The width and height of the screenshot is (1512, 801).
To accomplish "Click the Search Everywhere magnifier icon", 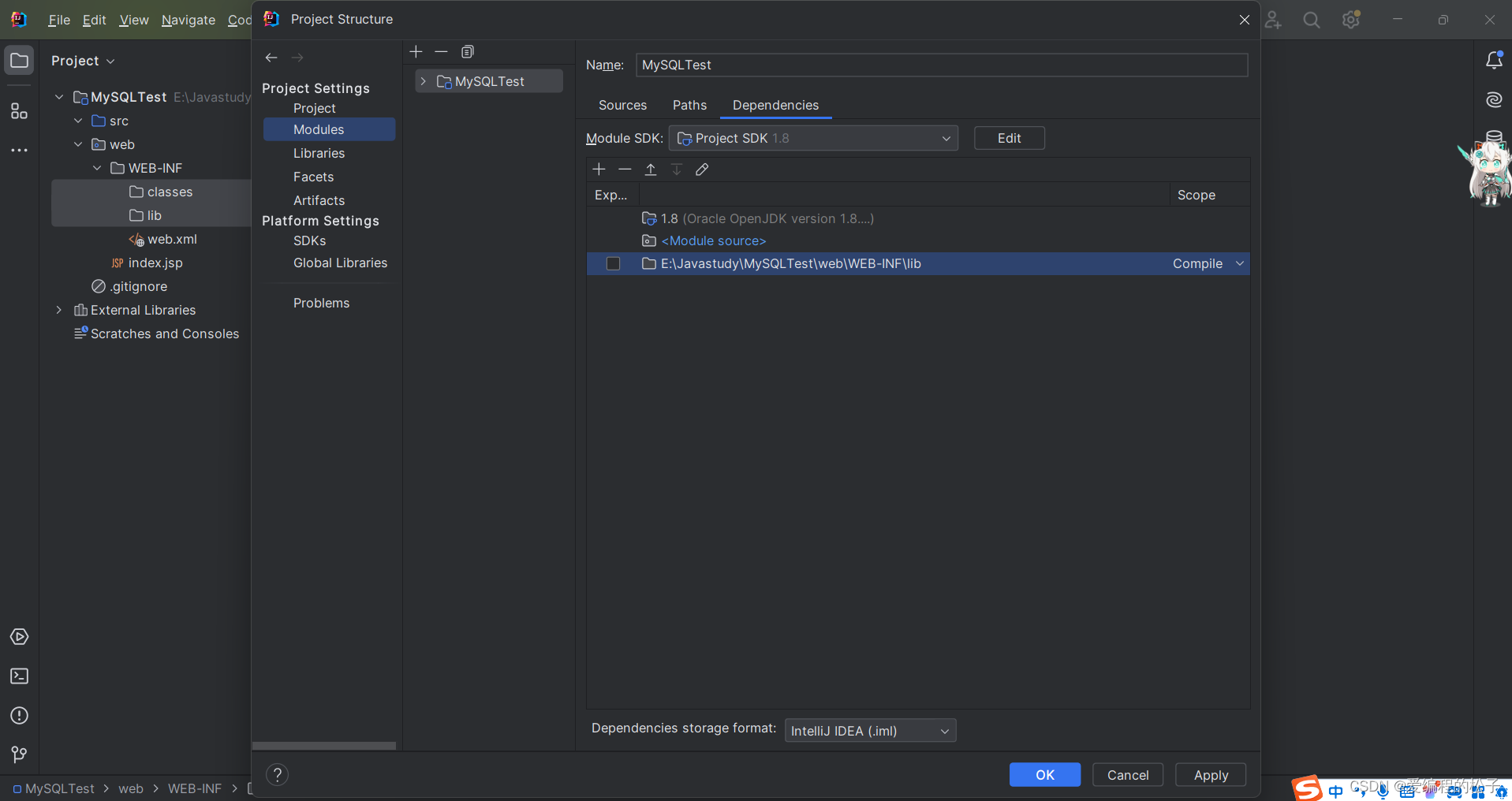I will [x=1312, y=20].
